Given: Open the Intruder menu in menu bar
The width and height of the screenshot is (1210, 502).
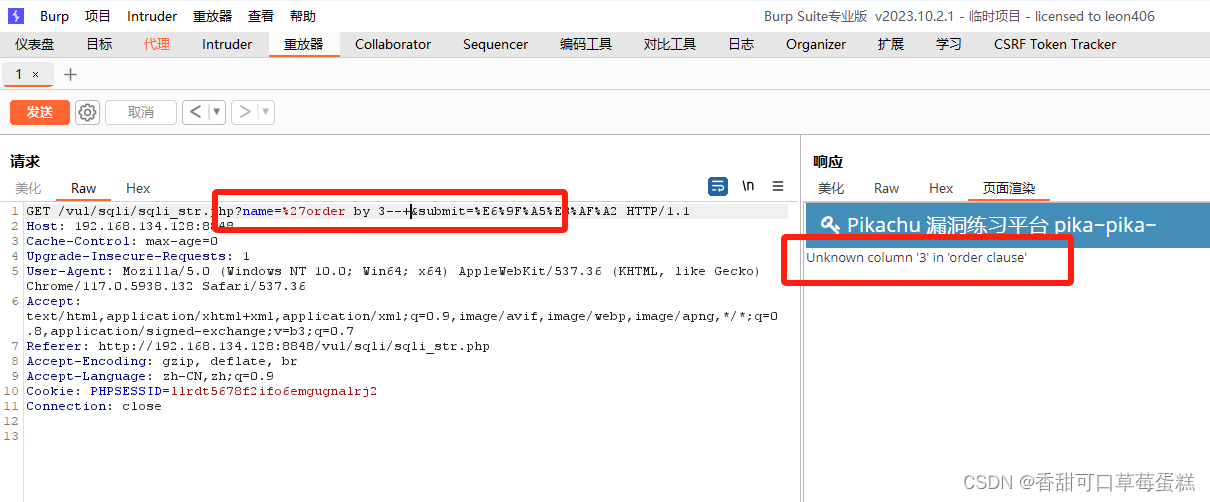Looking at the screenshot, I should tap(152, 16).
